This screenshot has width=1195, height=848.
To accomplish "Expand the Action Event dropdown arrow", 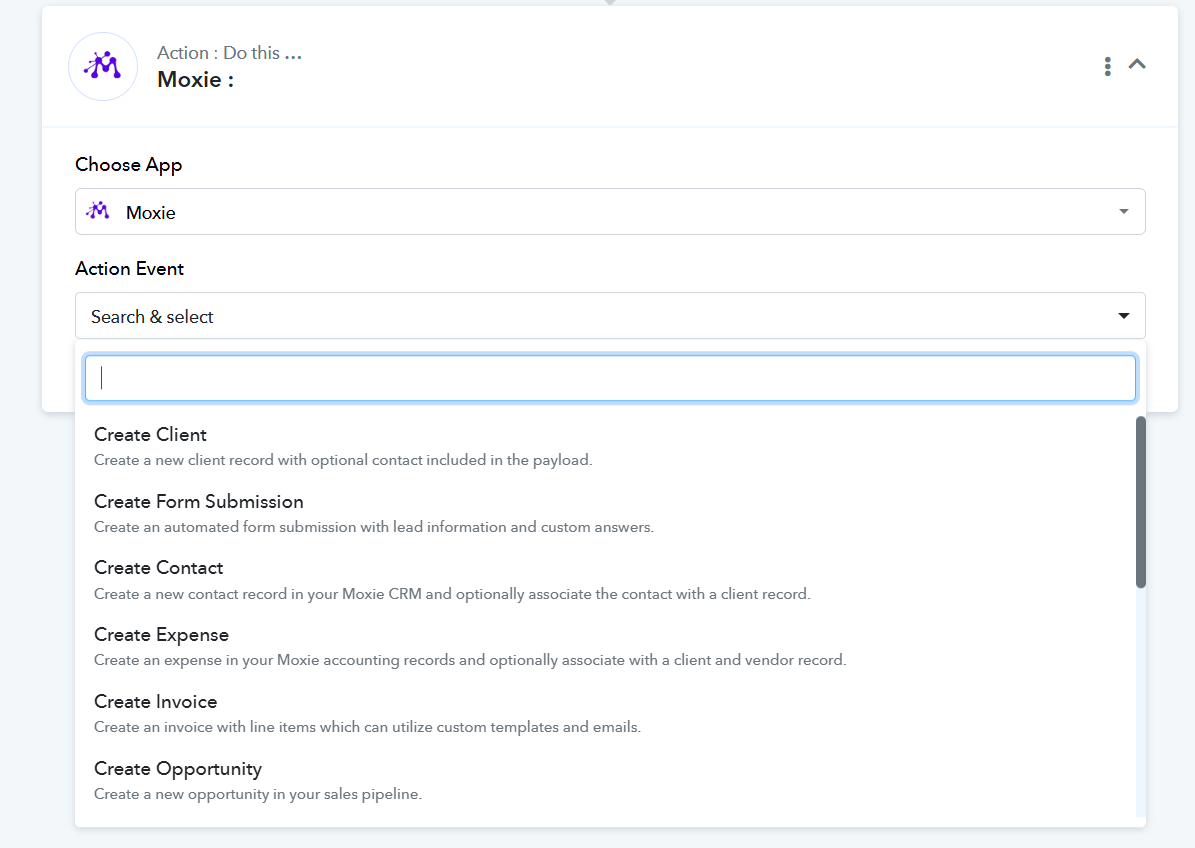I will point(1123,316).
